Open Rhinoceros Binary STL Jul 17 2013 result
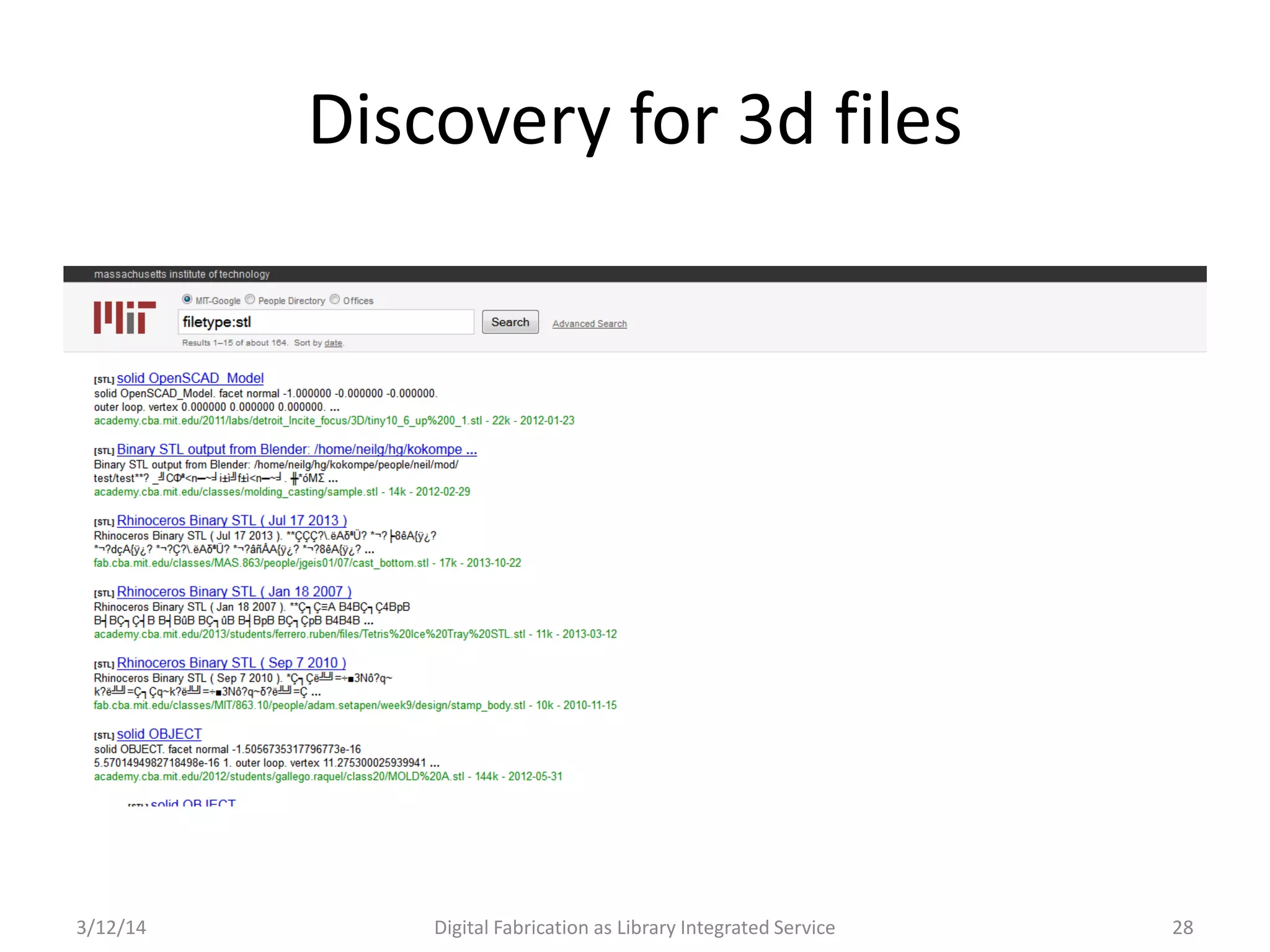This screenshot has width=1270, height=952. (x=232, y=521)
